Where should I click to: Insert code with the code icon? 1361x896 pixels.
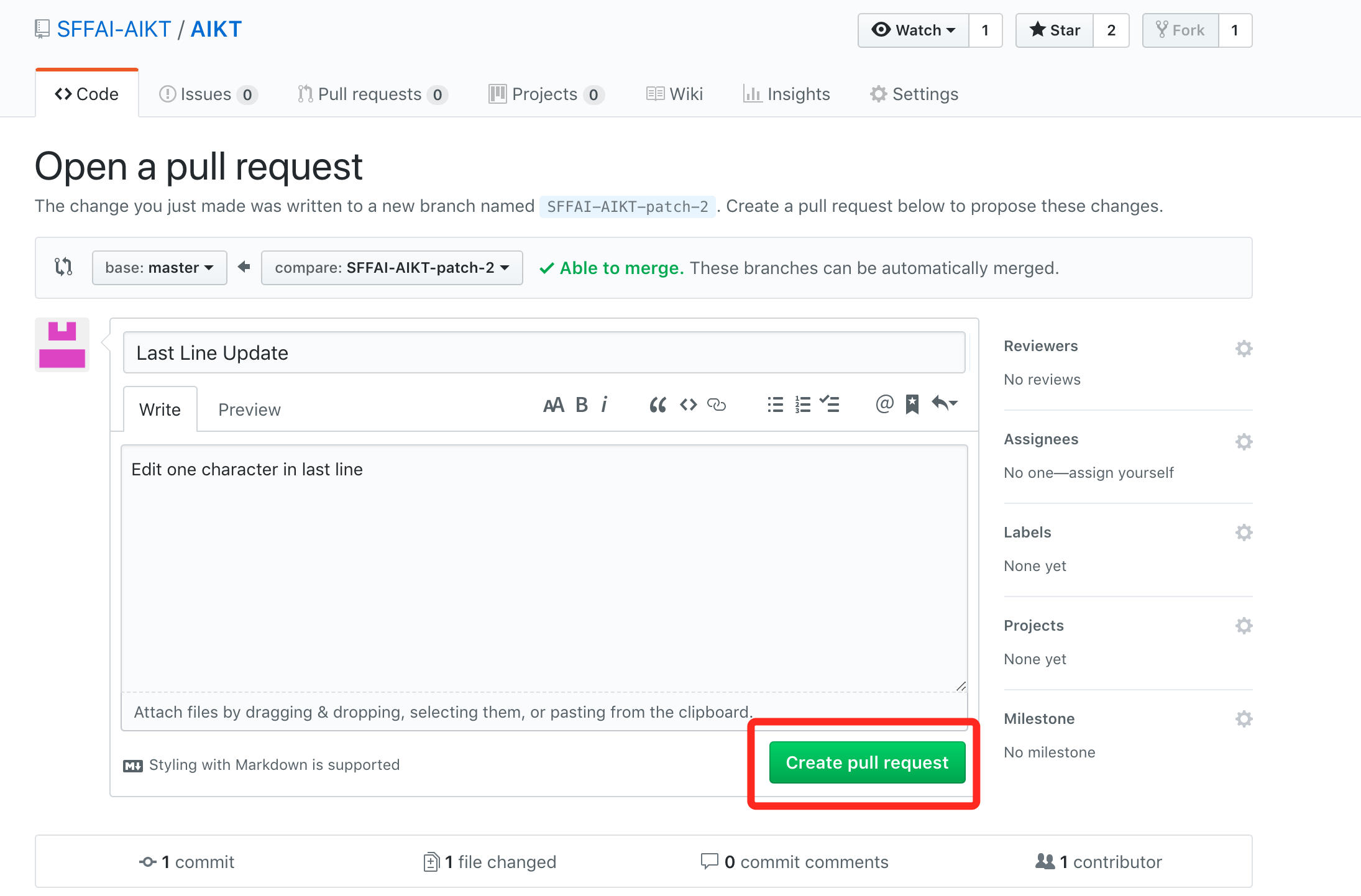[689, 405]
